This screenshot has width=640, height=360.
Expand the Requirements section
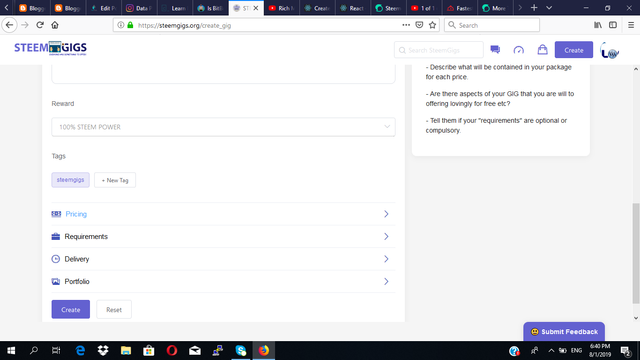click(223, 236)
